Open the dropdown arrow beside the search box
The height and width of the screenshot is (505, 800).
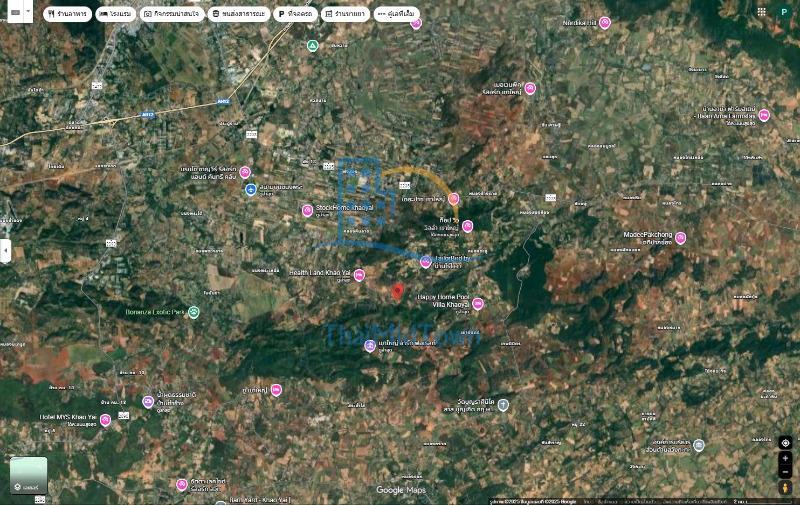pos(27,13)
